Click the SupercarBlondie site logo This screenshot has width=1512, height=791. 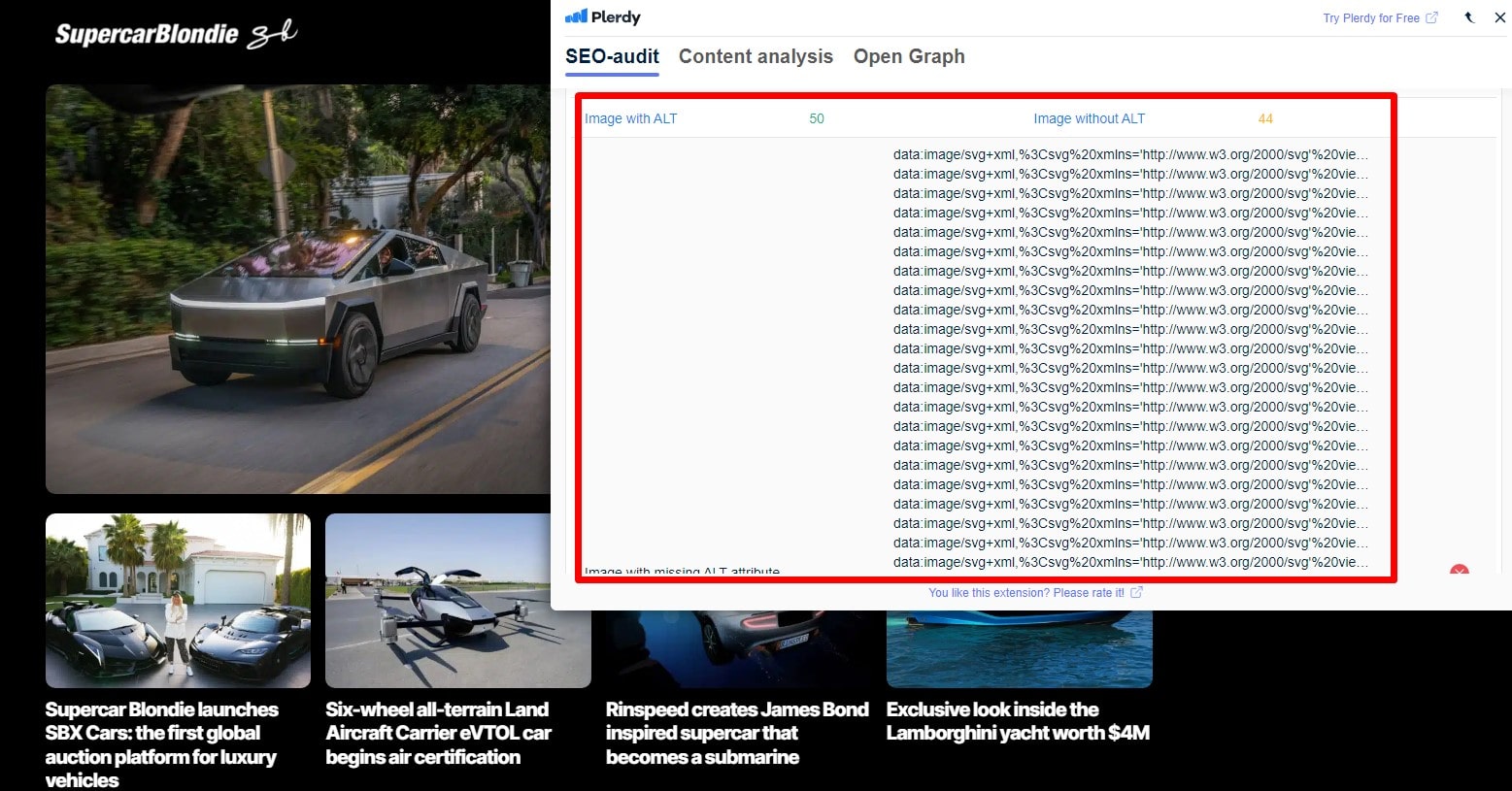[x=176, y=35]
